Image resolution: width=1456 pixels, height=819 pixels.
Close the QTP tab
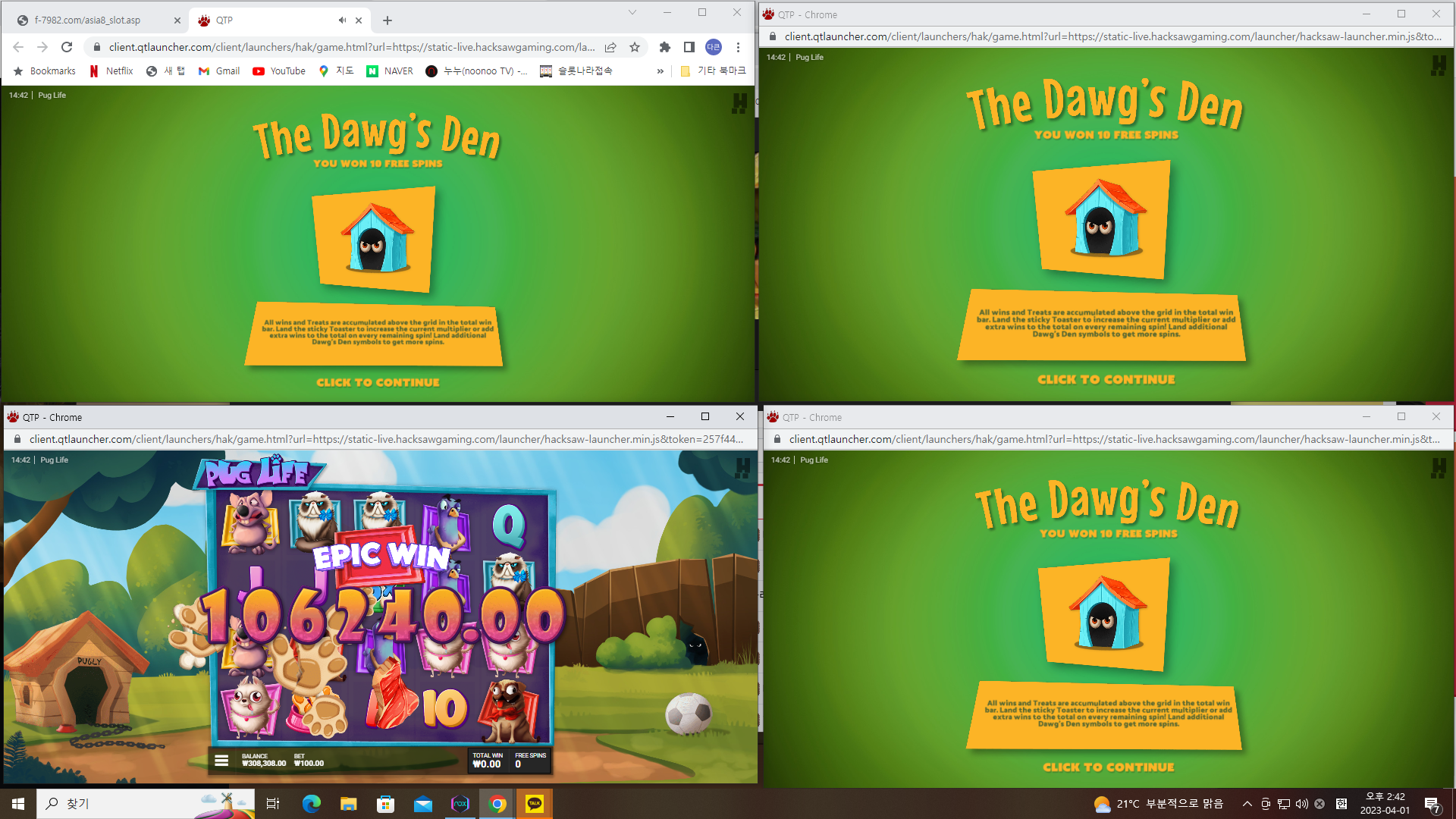359,20
